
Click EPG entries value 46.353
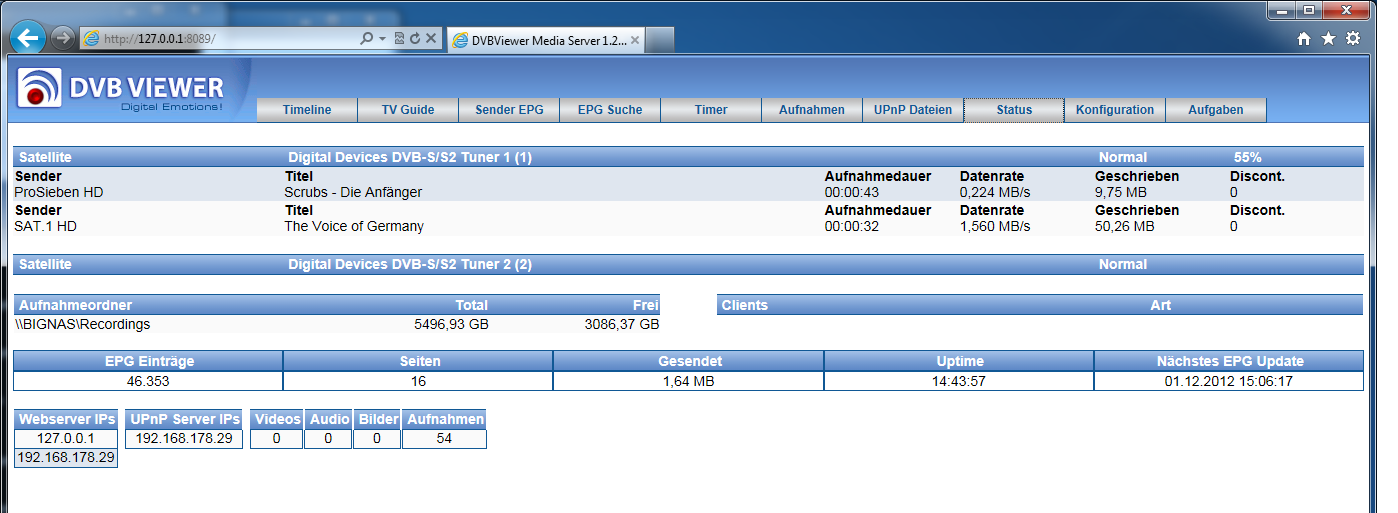click(x=149, y=381)
